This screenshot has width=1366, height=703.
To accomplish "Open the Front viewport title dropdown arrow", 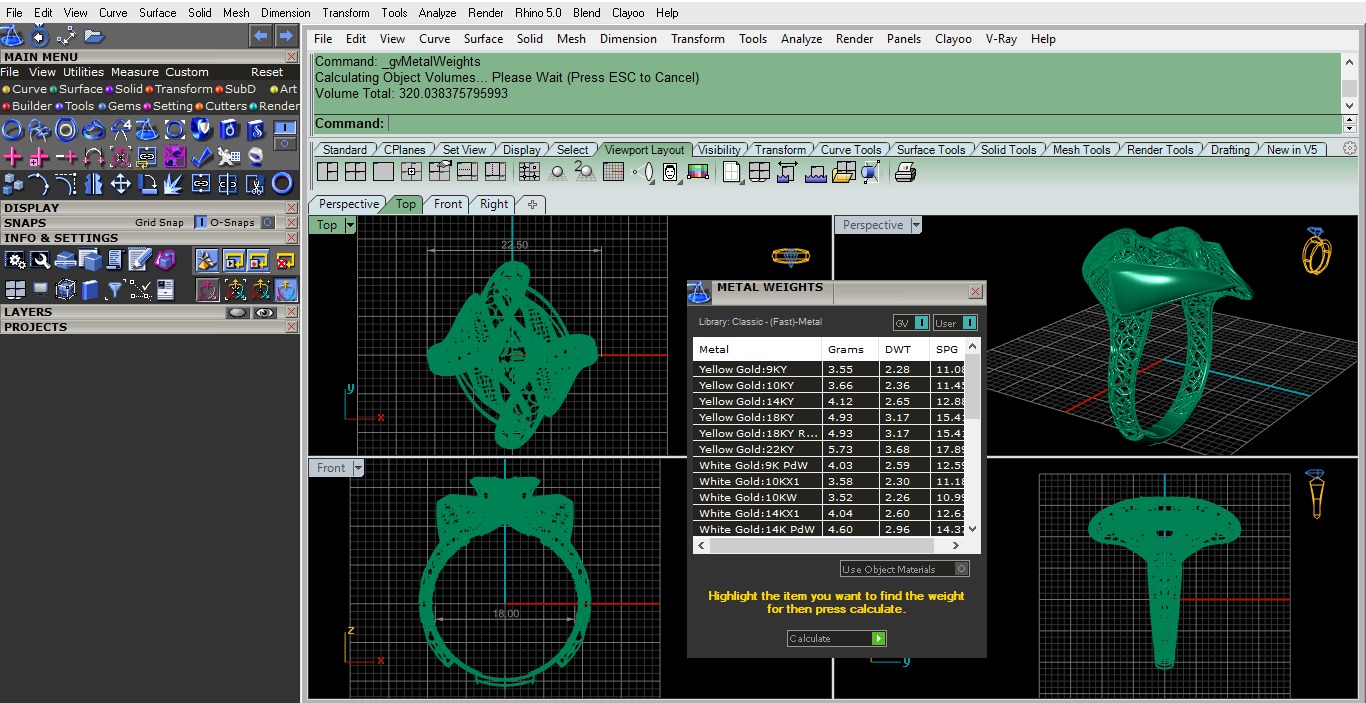I will [358, 468].
